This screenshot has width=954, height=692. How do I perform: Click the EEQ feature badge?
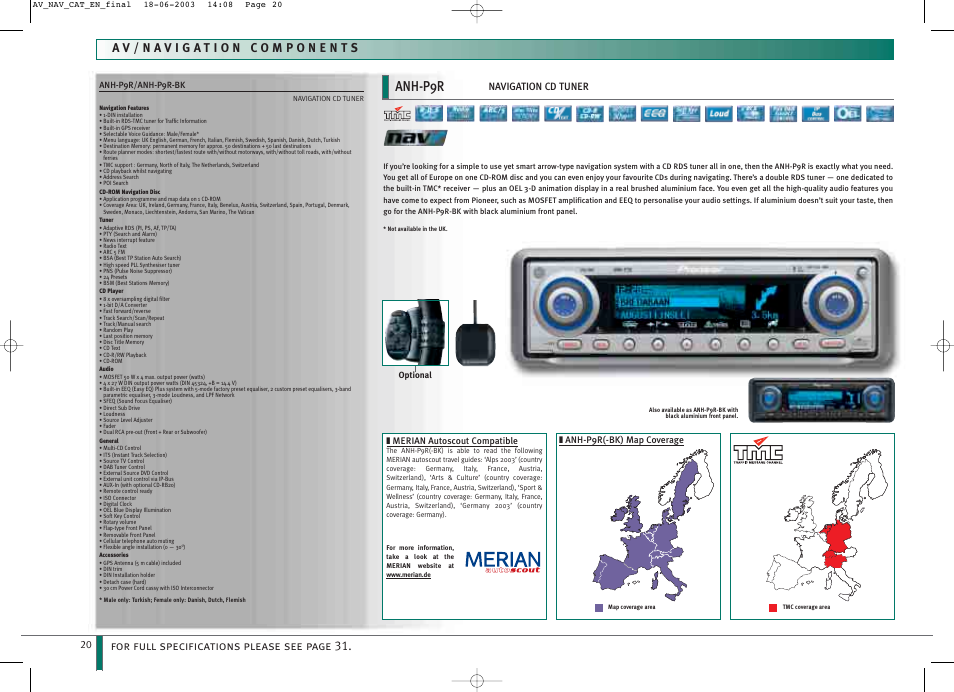tap(654, 114)
